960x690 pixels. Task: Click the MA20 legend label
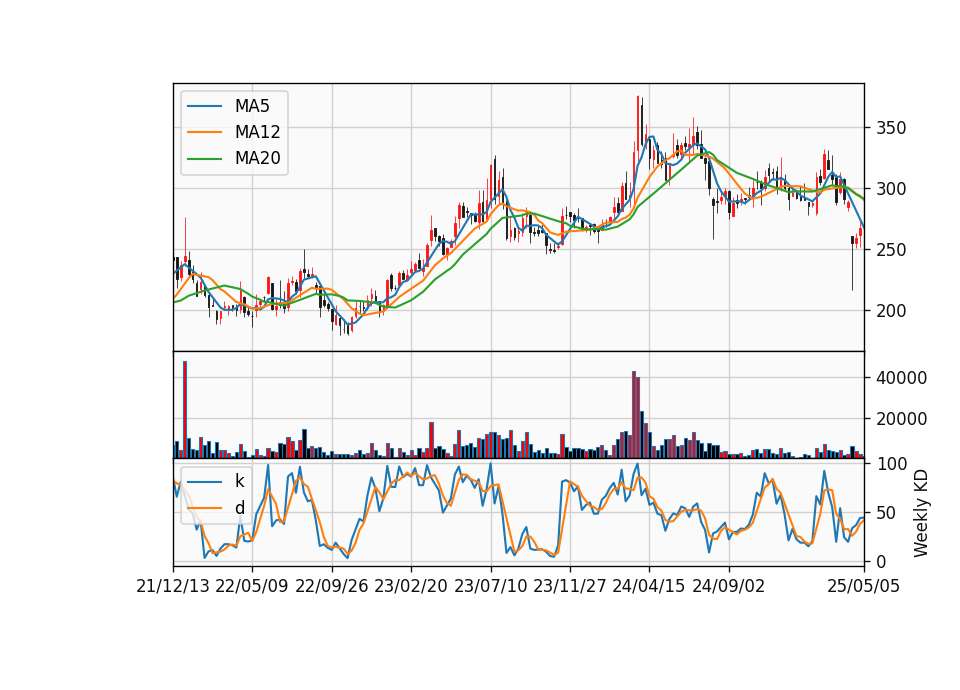point(257,158)
